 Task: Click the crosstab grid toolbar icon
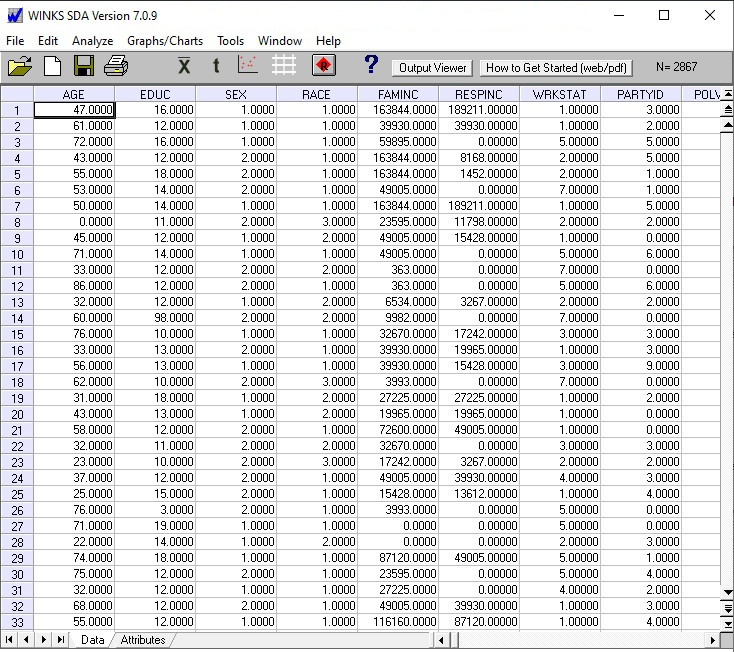(x=284, y=65)
